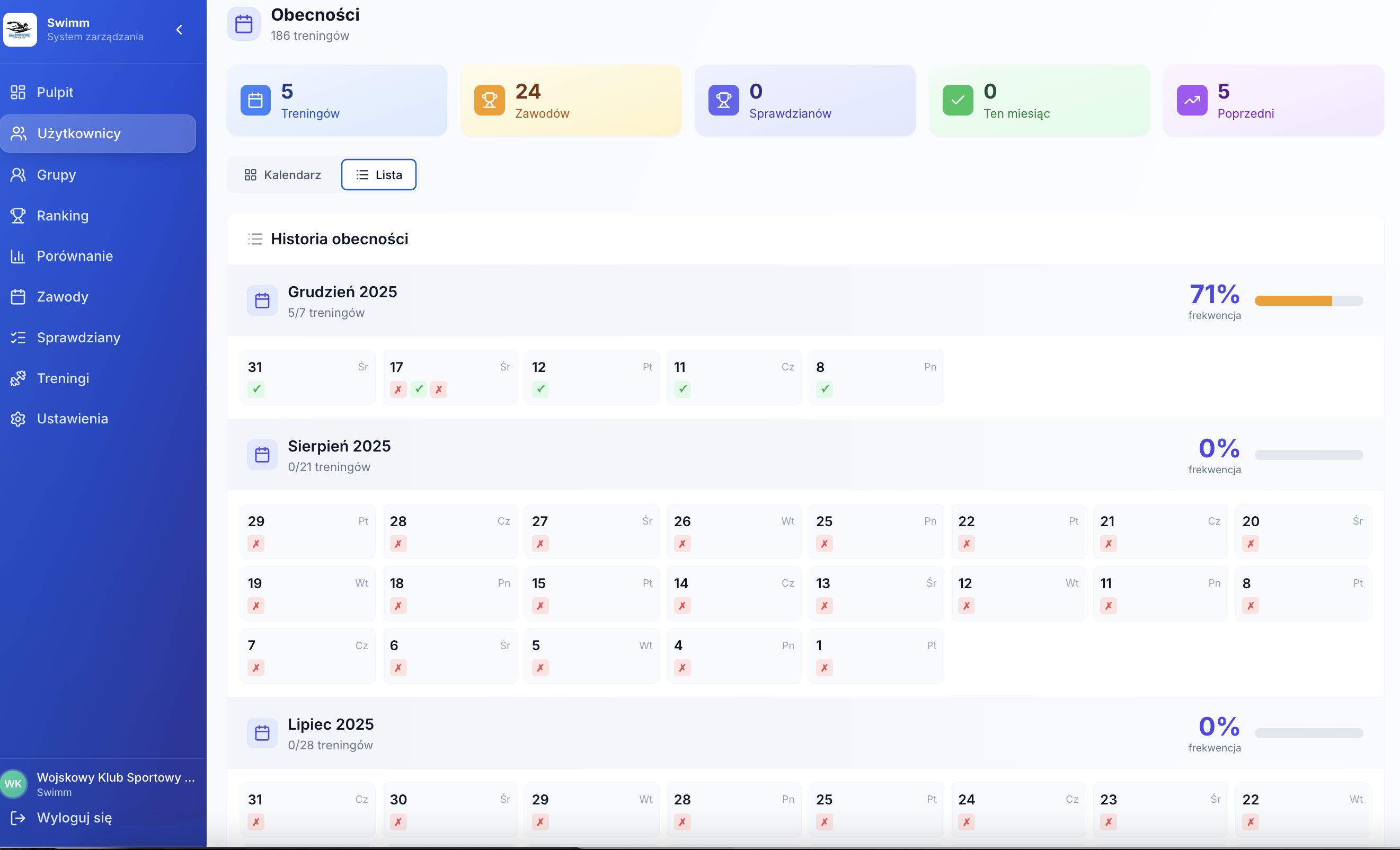Click the orange trophy Zawodów card icon
The image size is (1400, 850).
pos(489,100)
